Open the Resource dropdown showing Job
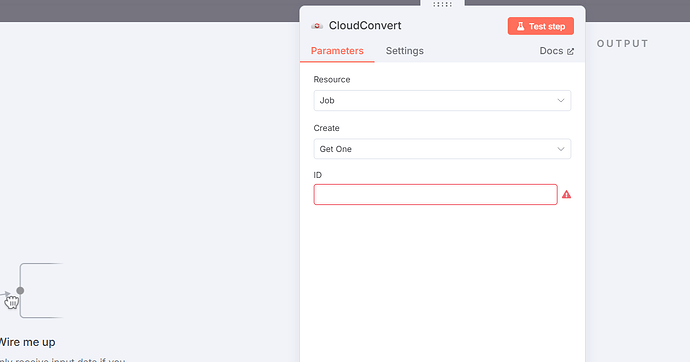This screenshot has width=690, height=362. (x=442, y=101)
